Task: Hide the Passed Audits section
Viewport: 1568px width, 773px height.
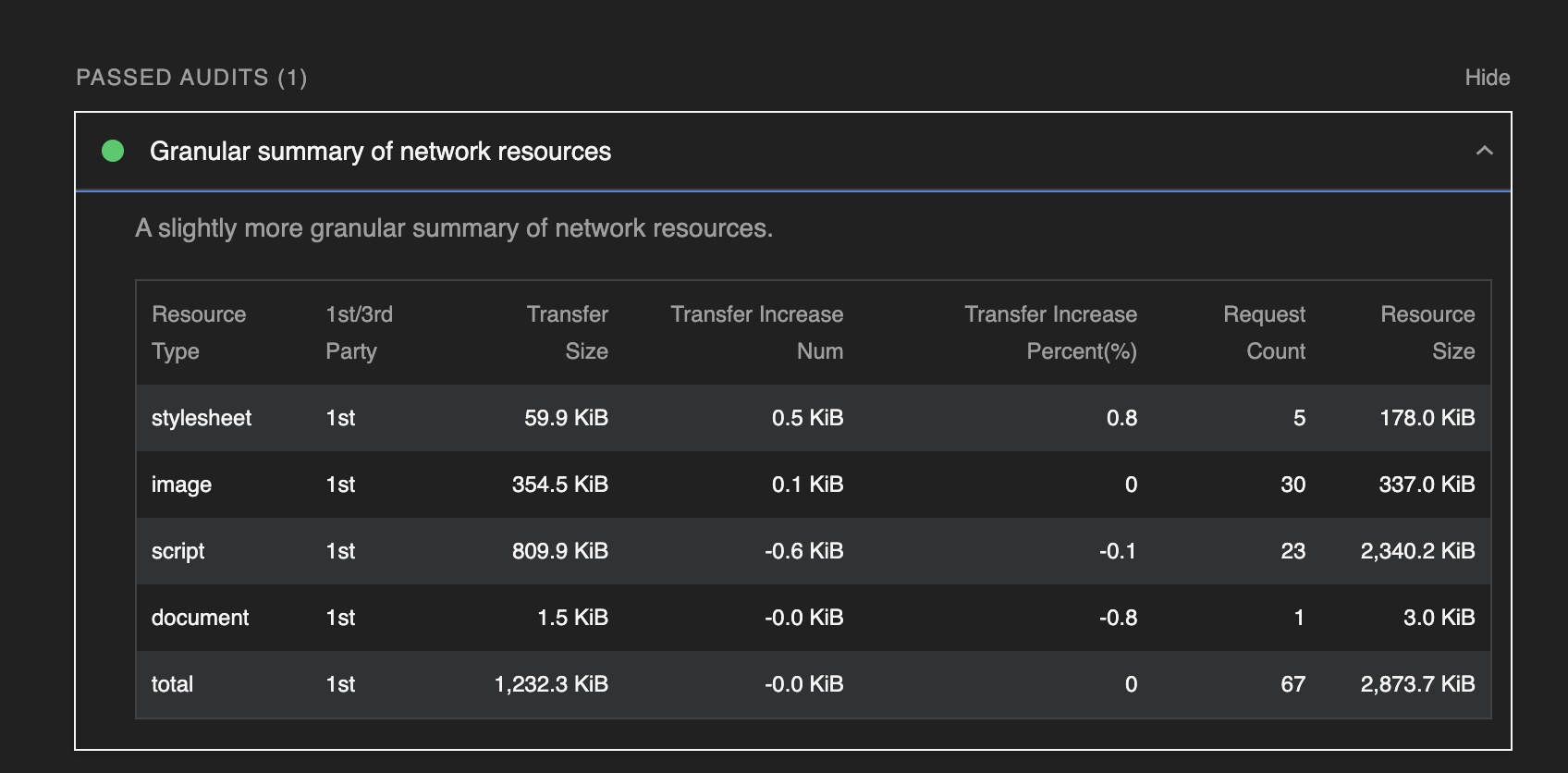Action: click(1487, 78)
